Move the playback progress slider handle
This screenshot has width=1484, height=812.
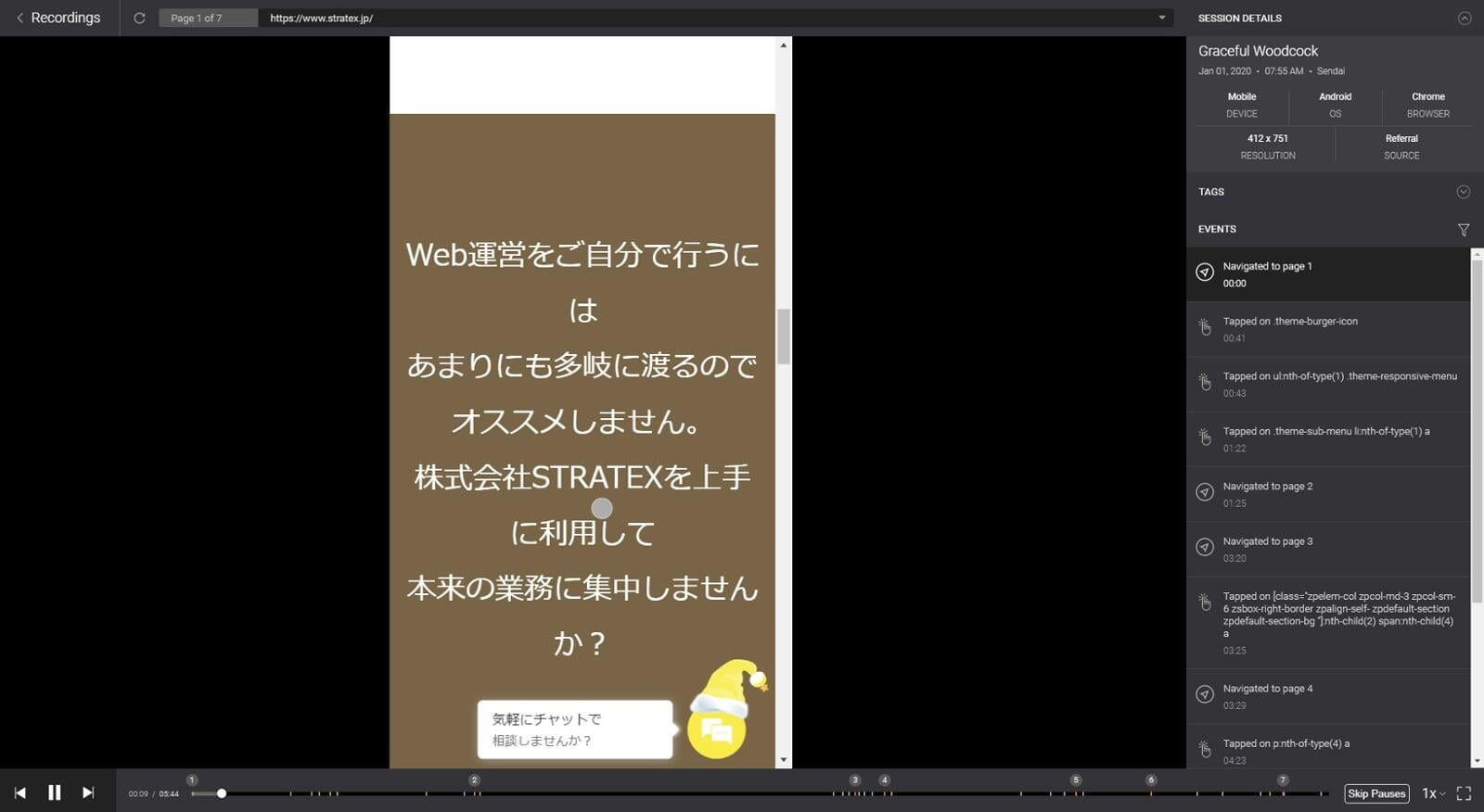[222, 793]
